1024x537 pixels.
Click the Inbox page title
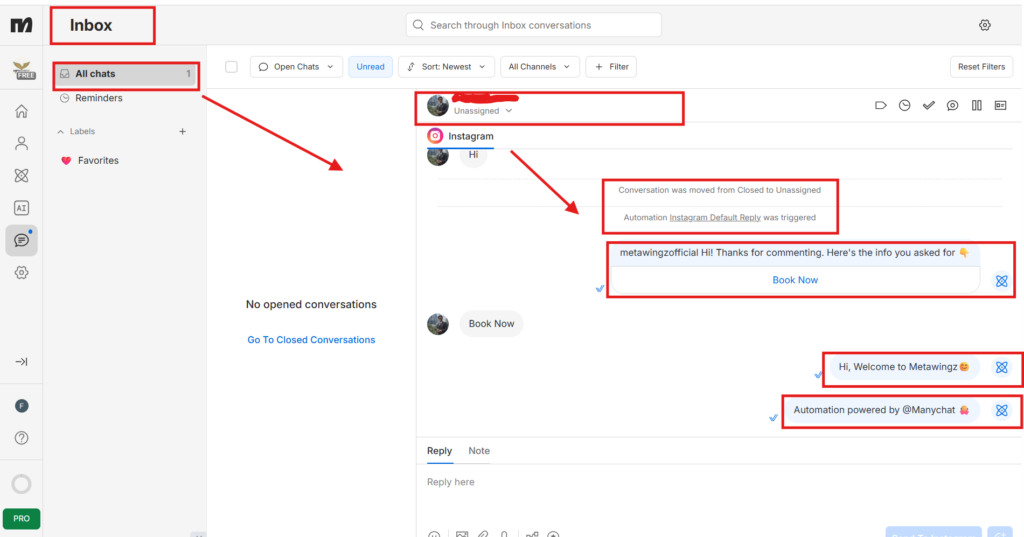click(91, 25)
